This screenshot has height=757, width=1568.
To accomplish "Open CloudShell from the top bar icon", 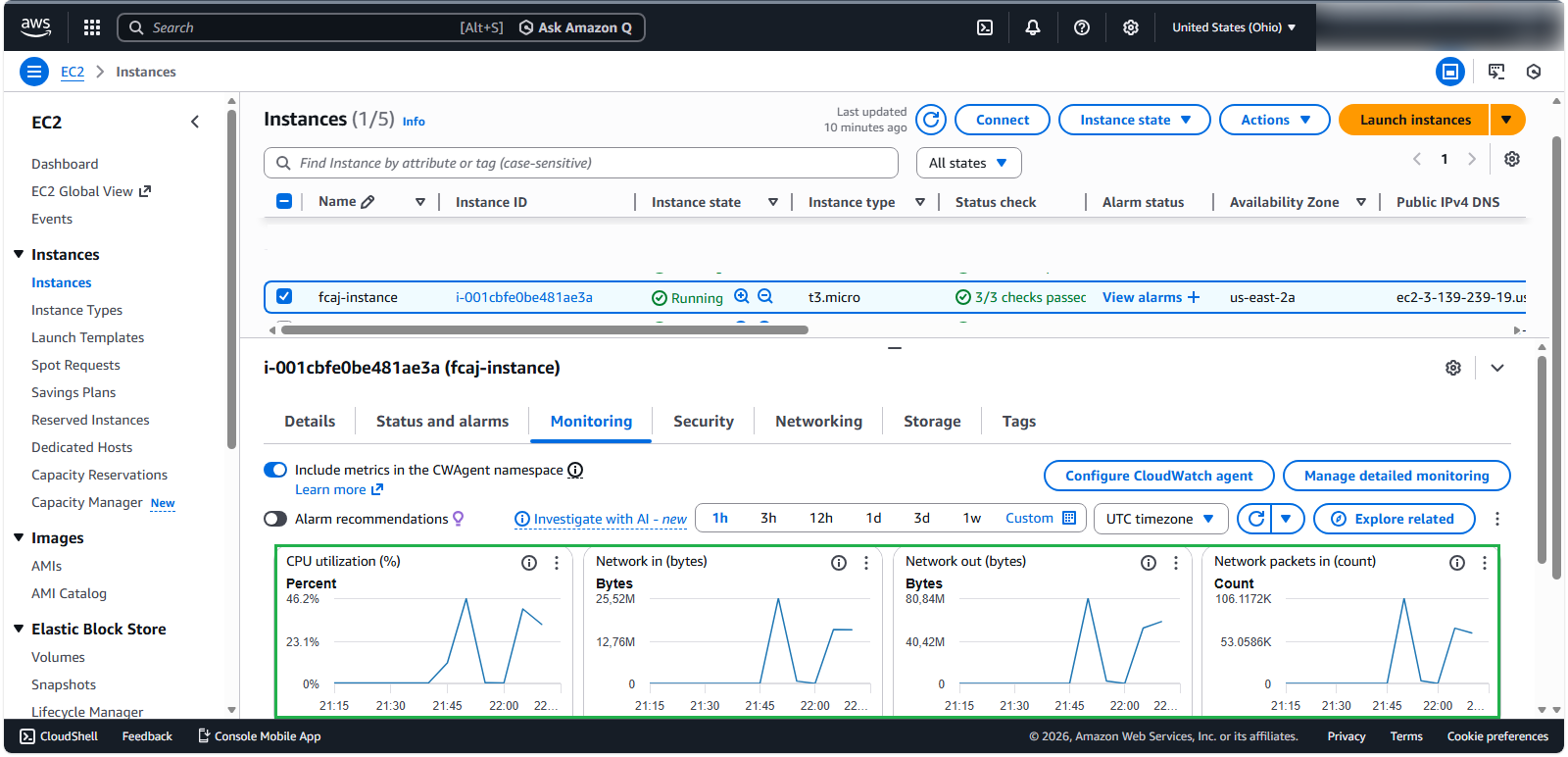I will click(x=985, y=27).
